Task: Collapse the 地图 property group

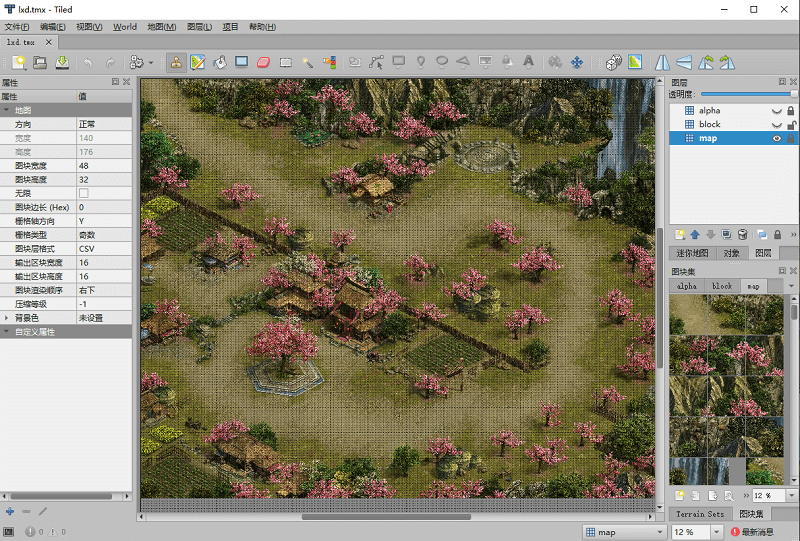Action: 6,110
